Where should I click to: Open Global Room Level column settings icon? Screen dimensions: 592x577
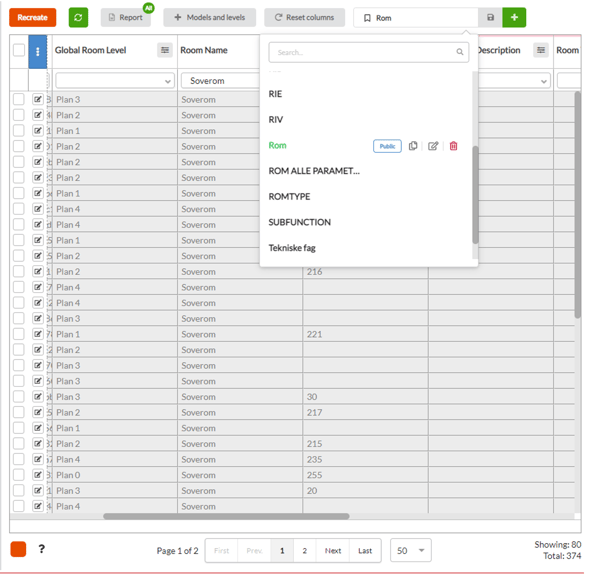(x=165, y=50)
